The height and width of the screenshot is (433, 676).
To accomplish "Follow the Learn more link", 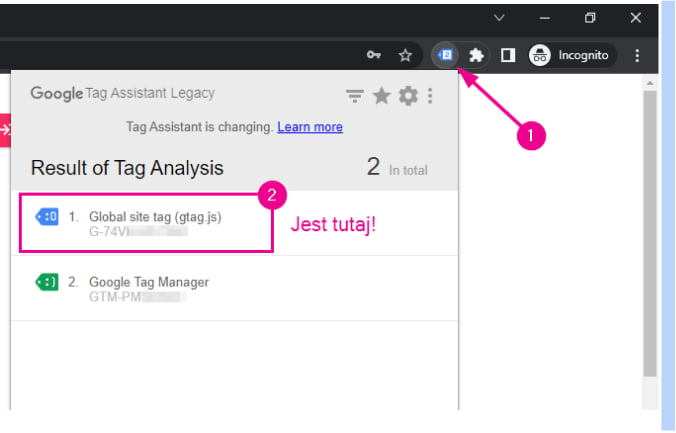I will pyautogui.click(x=310, y=127).
